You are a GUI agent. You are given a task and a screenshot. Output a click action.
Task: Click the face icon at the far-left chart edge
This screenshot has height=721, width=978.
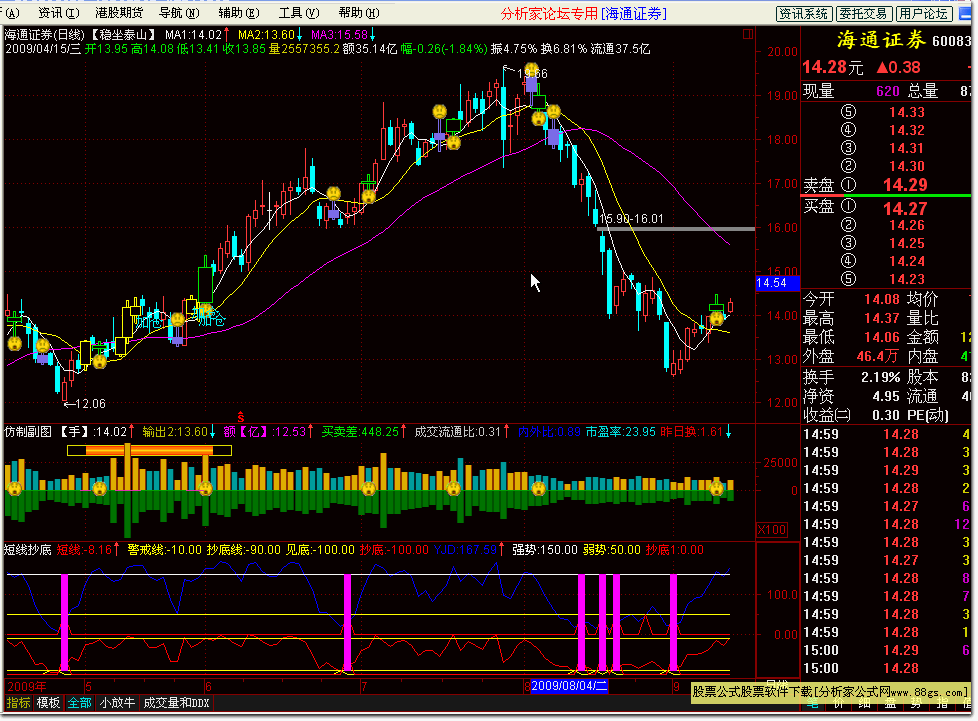[14, 343]
